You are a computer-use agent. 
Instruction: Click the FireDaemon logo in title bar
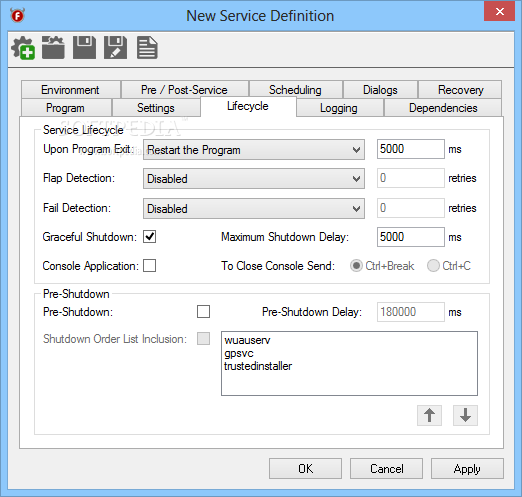[17, 15]
